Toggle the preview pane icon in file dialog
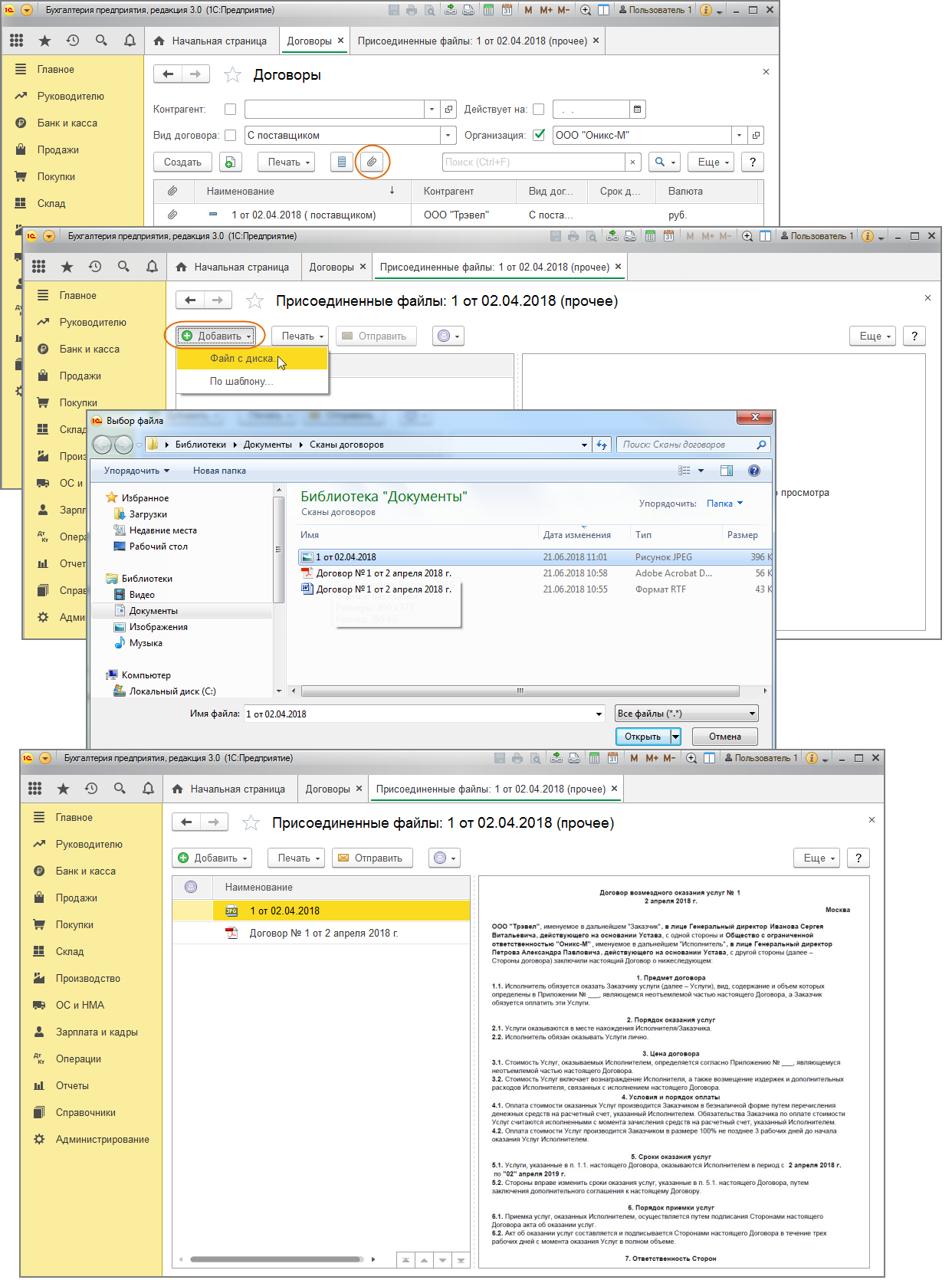The image size is (952, 1280). pyautogui.click(x=727, y=471)
